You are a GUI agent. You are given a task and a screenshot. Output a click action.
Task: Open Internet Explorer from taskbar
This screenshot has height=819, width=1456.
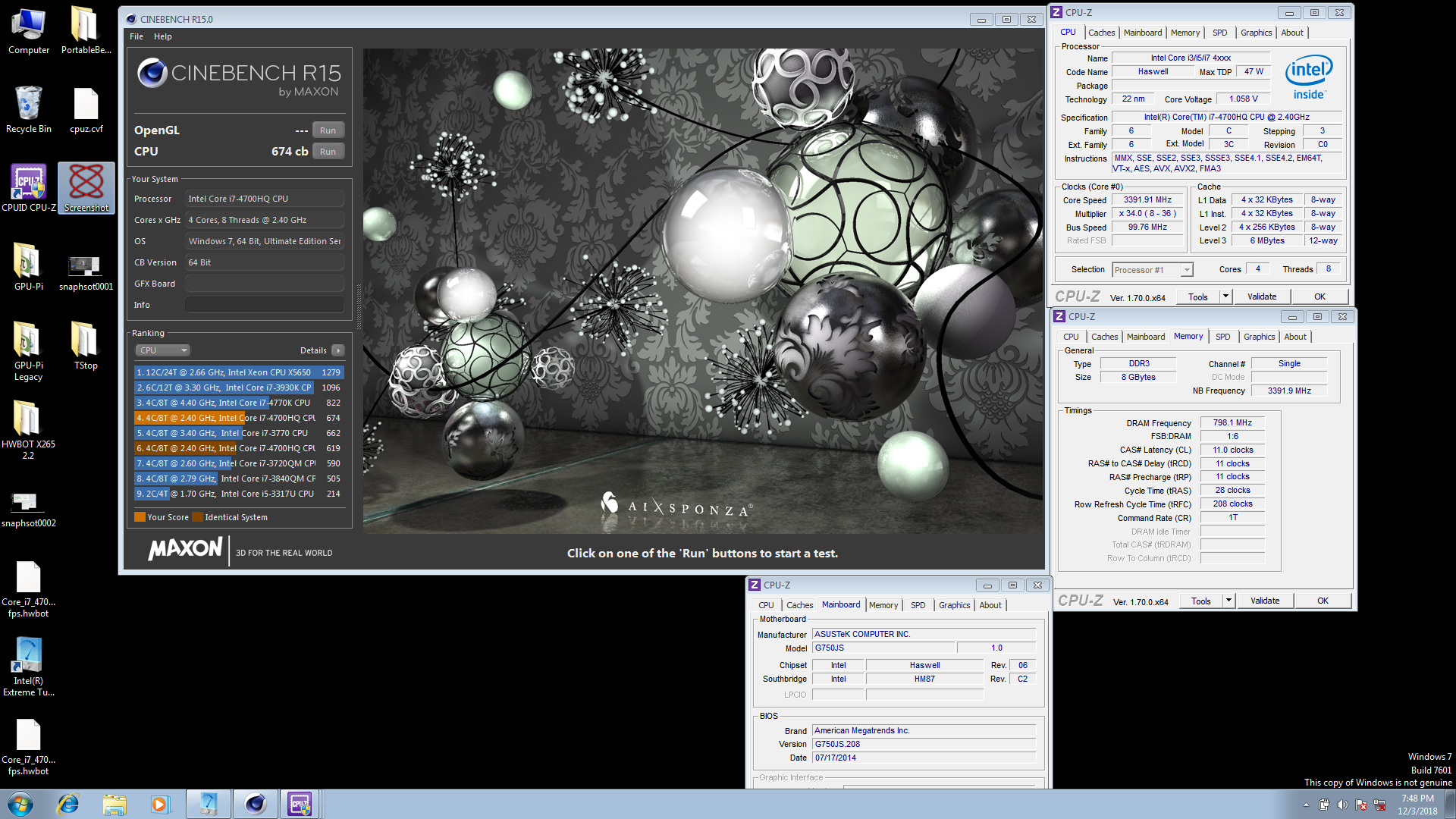(68, 804)
